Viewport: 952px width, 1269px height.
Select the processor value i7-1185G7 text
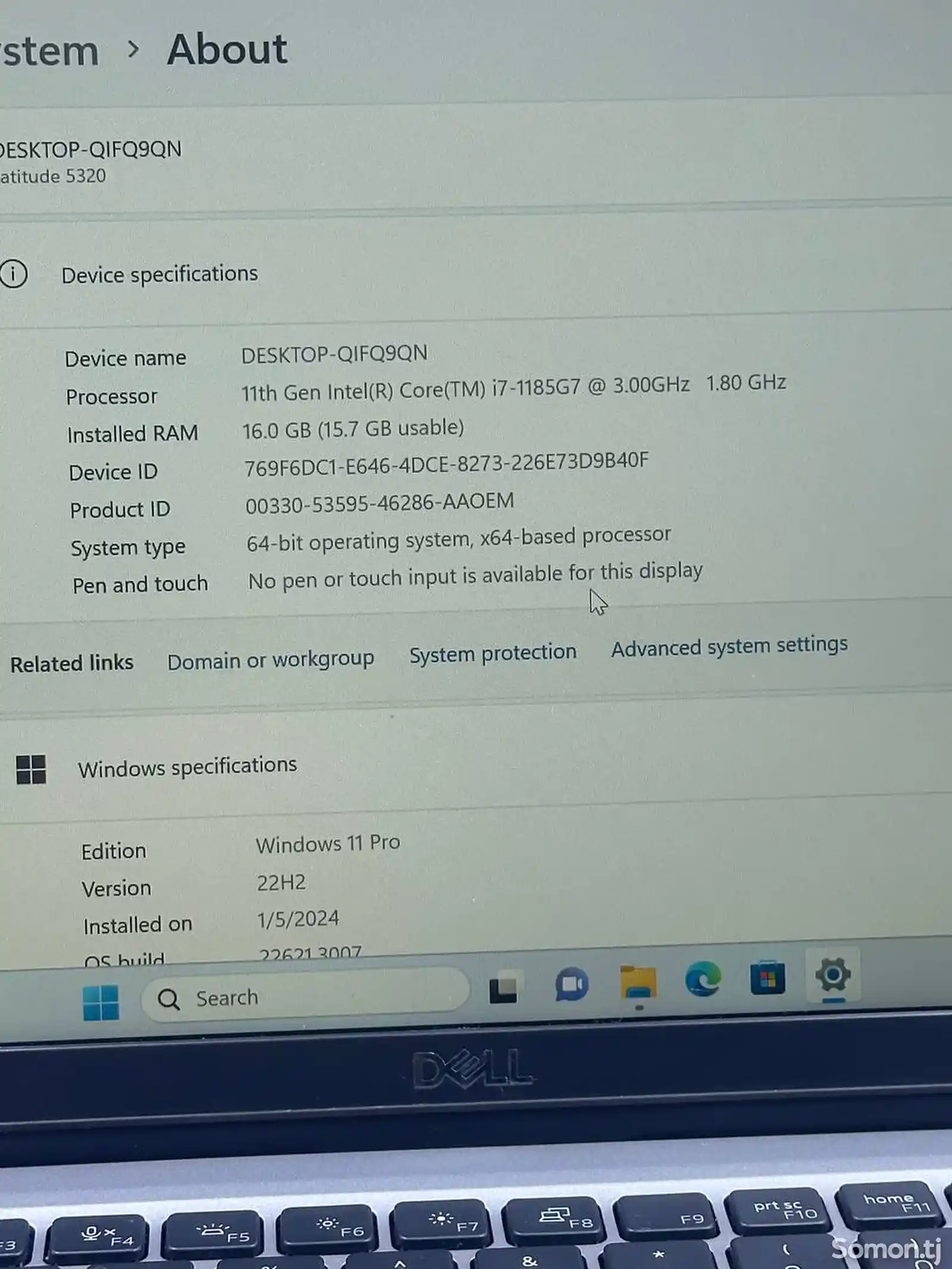pos(513,387)
